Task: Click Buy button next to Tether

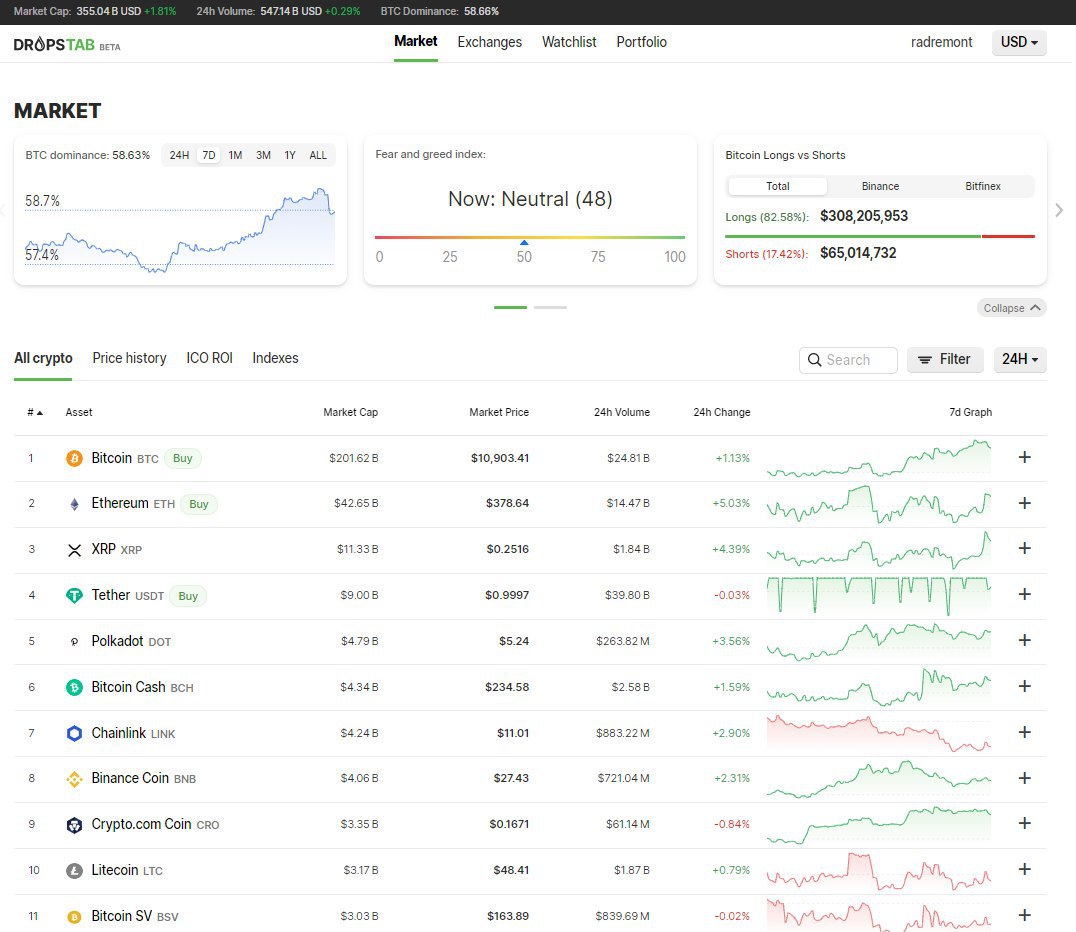Action: [188, 596]
